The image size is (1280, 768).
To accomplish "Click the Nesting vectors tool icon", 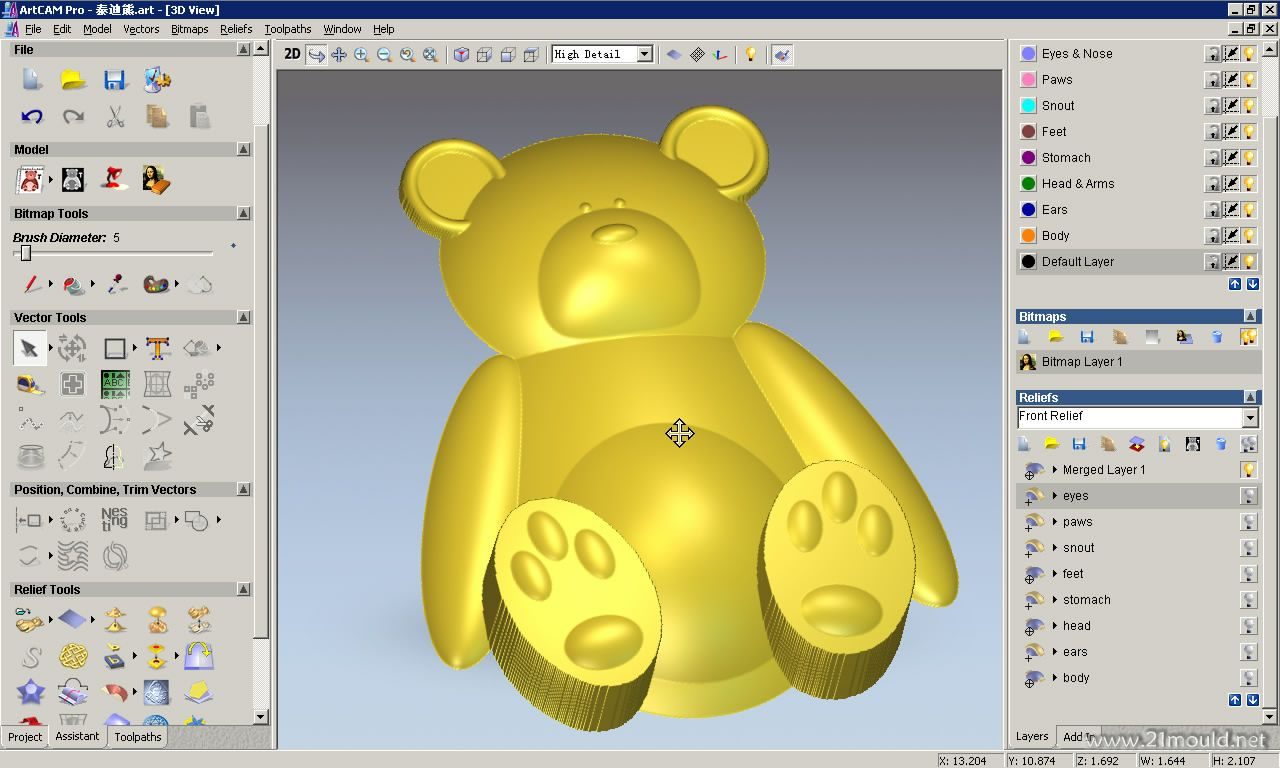I will click(x=115, y=520).
